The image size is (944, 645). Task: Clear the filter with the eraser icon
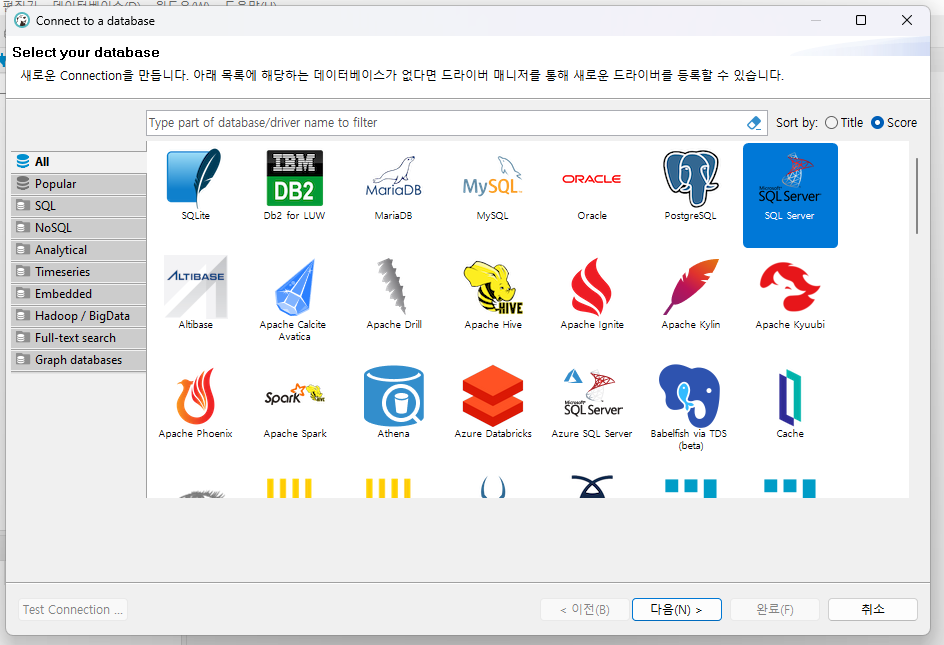coord(754,123)
